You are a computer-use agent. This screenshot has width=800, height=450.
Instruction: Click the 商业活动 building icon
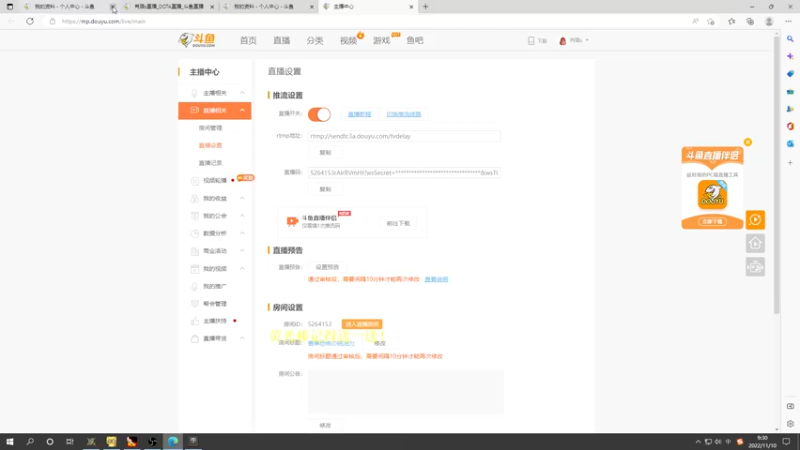[x=194, y=251]
